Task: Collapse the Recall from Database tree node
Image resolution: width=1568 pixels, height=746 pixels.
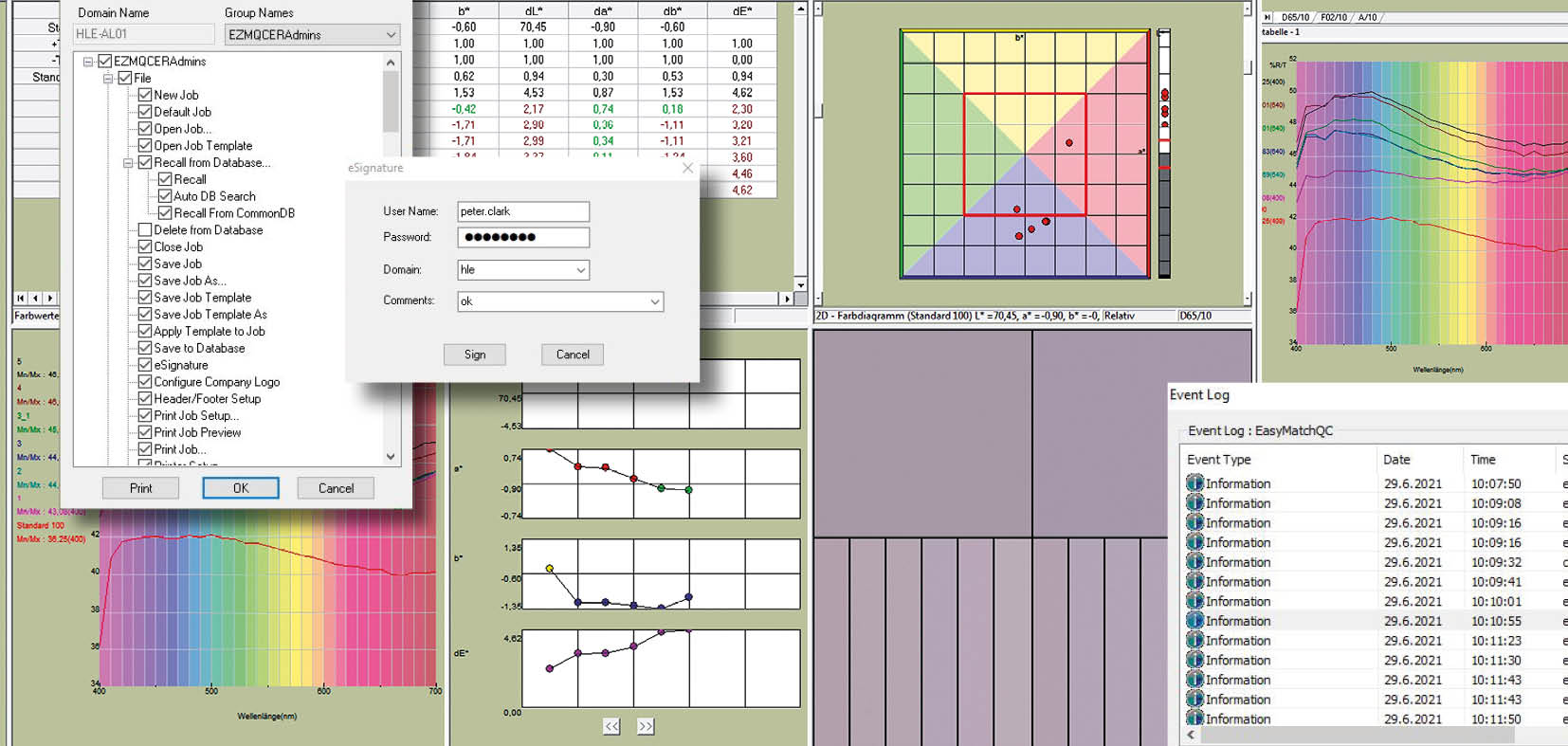Action: point(128,163)
